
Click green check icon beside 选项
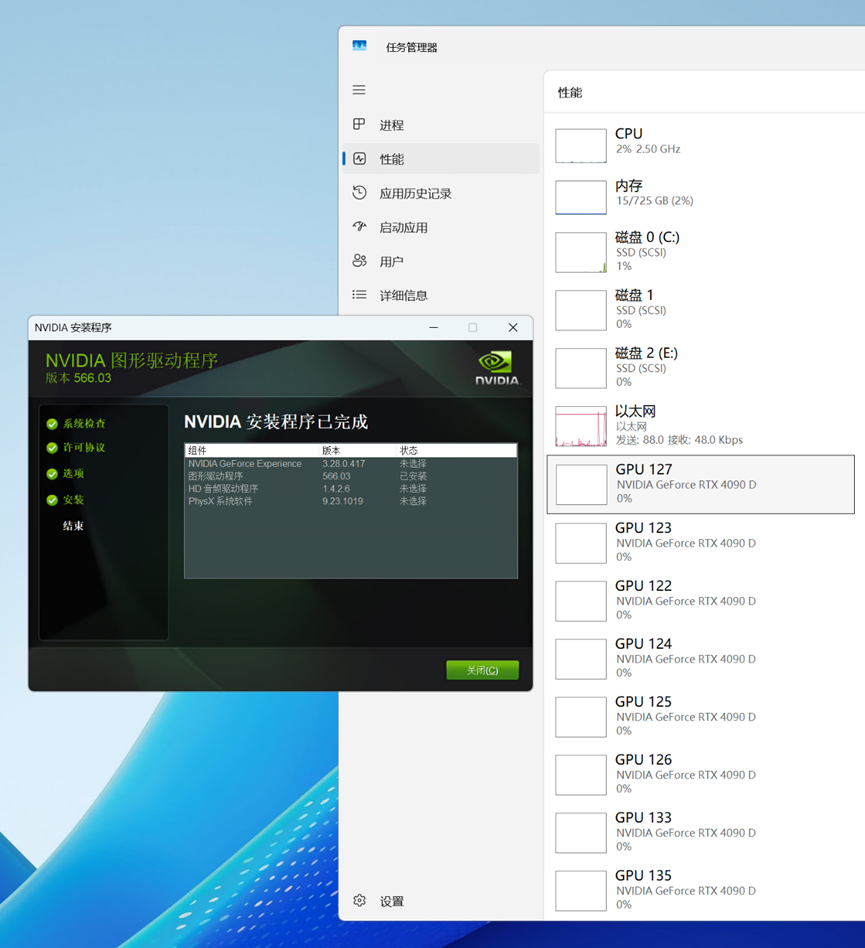pos(52,474)
